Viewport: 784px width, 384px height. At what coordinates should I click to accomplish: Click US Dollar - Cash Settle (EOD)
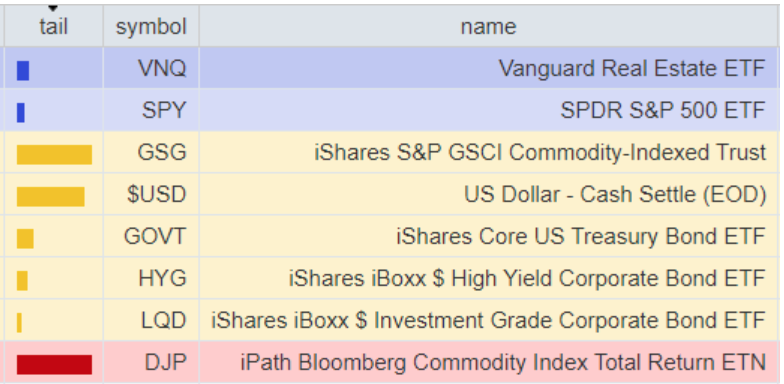coord(615,194)
